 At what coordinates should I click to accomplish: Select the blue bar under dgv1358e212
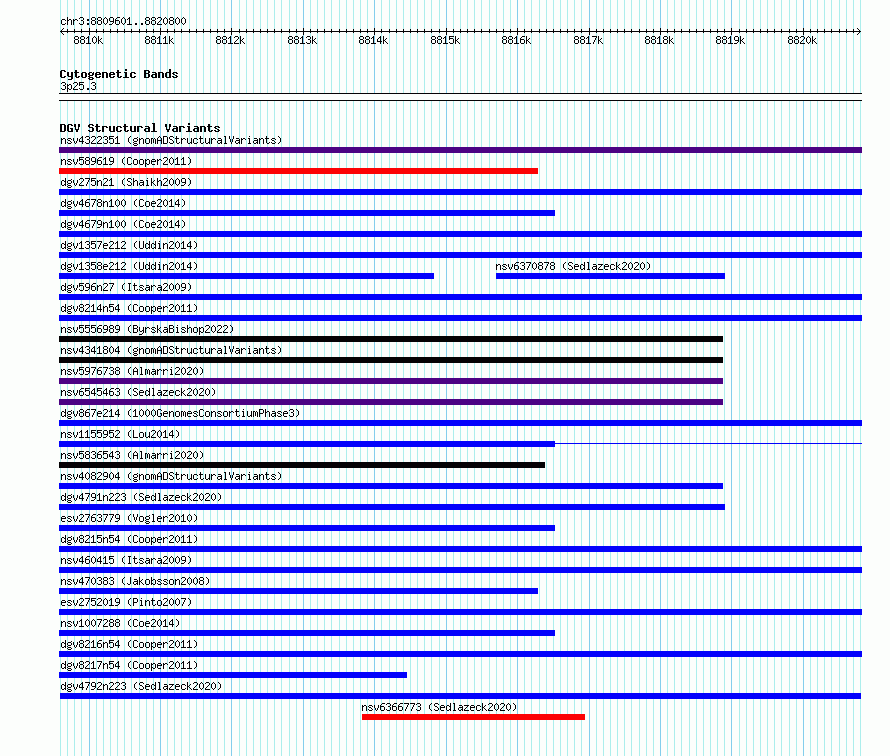click(x=246, y=276)
